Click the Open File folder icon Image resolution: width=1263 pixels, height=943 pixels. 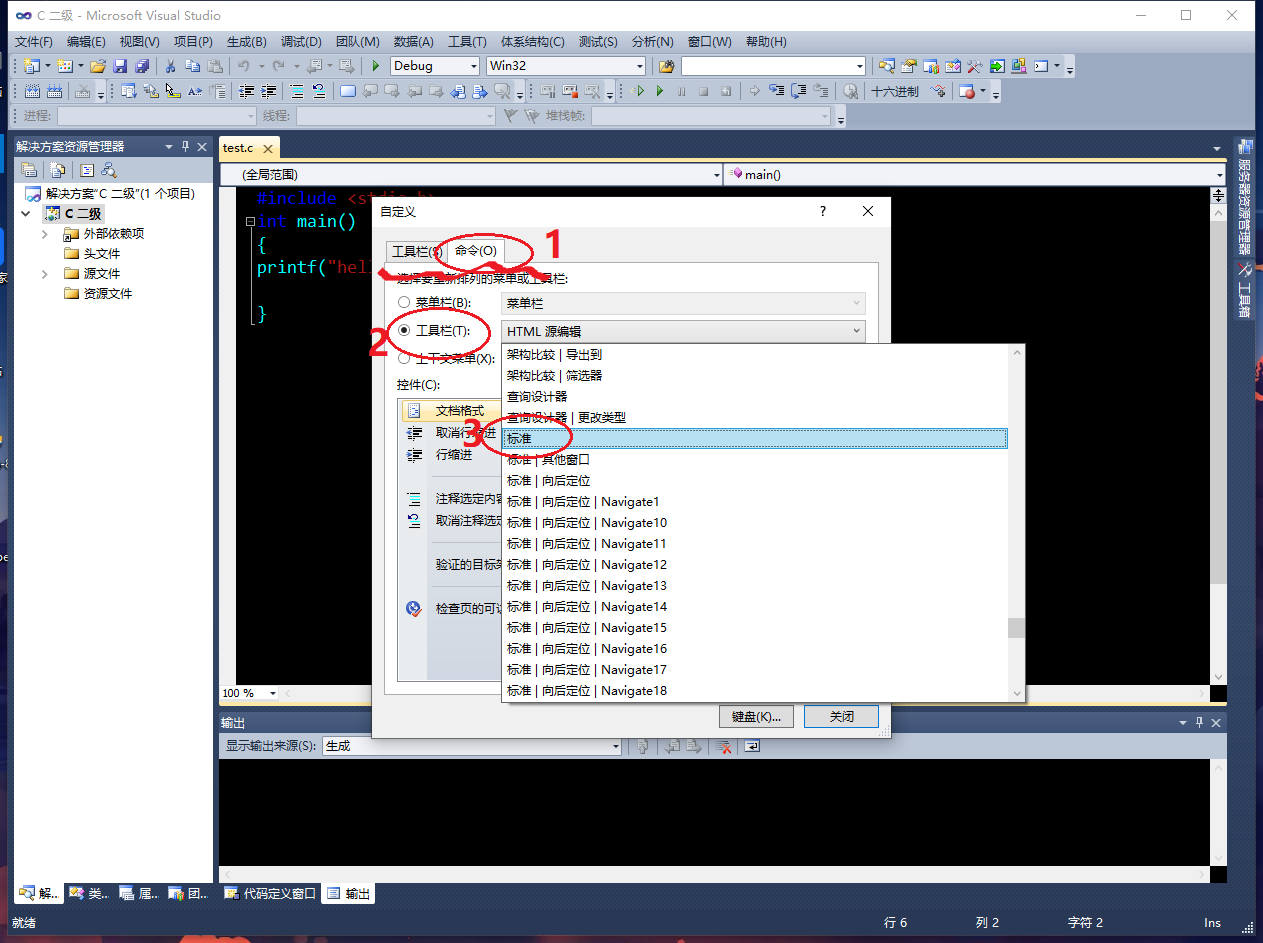pos(98,66)
